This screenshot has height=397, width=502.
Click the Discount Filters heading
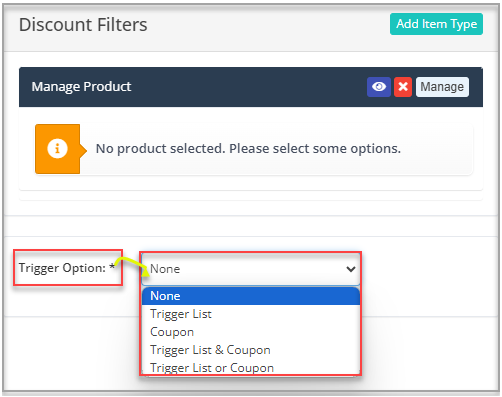pos(83,25)
